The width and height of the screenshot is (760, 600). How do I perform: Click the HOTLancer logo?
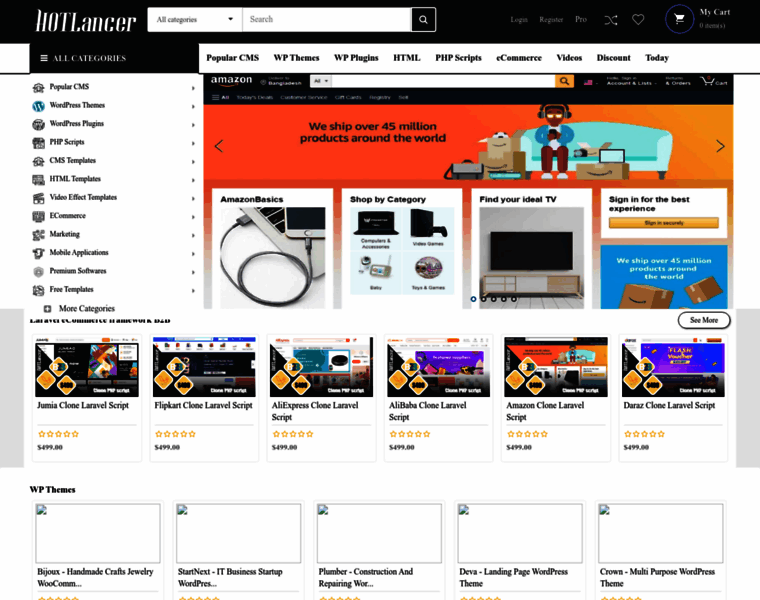click(x=86, y=21)
